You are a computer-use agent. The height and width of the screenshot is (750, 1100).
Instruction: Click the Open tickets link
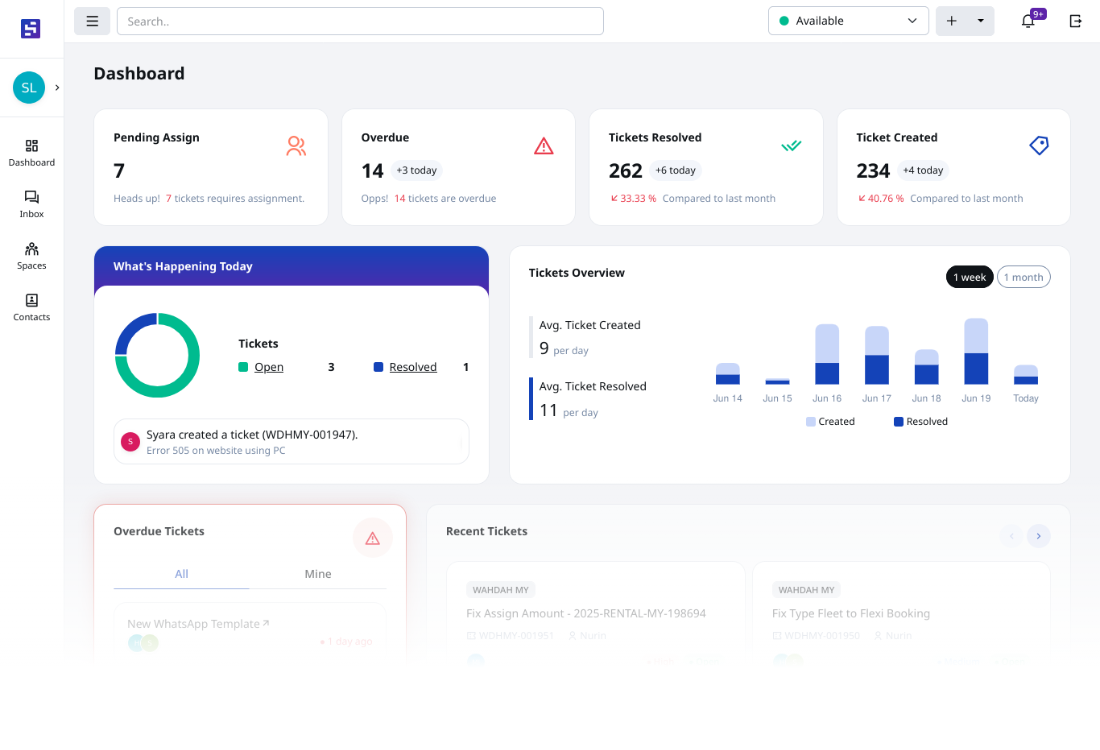[269, 367]
